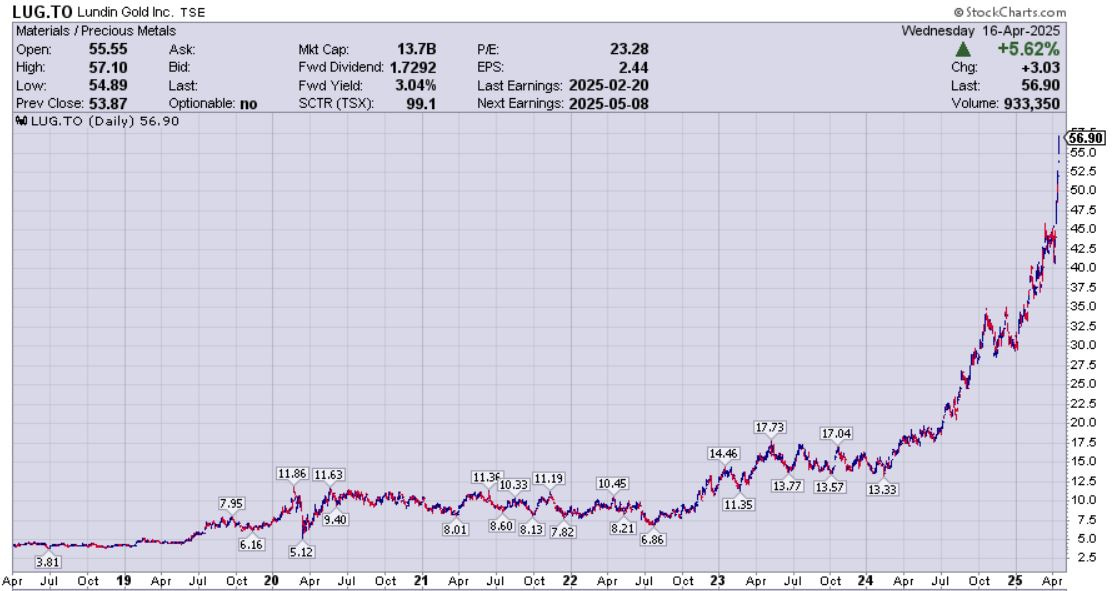Screen dimensions: 1116x591
Task: Click the '7.82' trough price label
Action: [x=562, y=532]
